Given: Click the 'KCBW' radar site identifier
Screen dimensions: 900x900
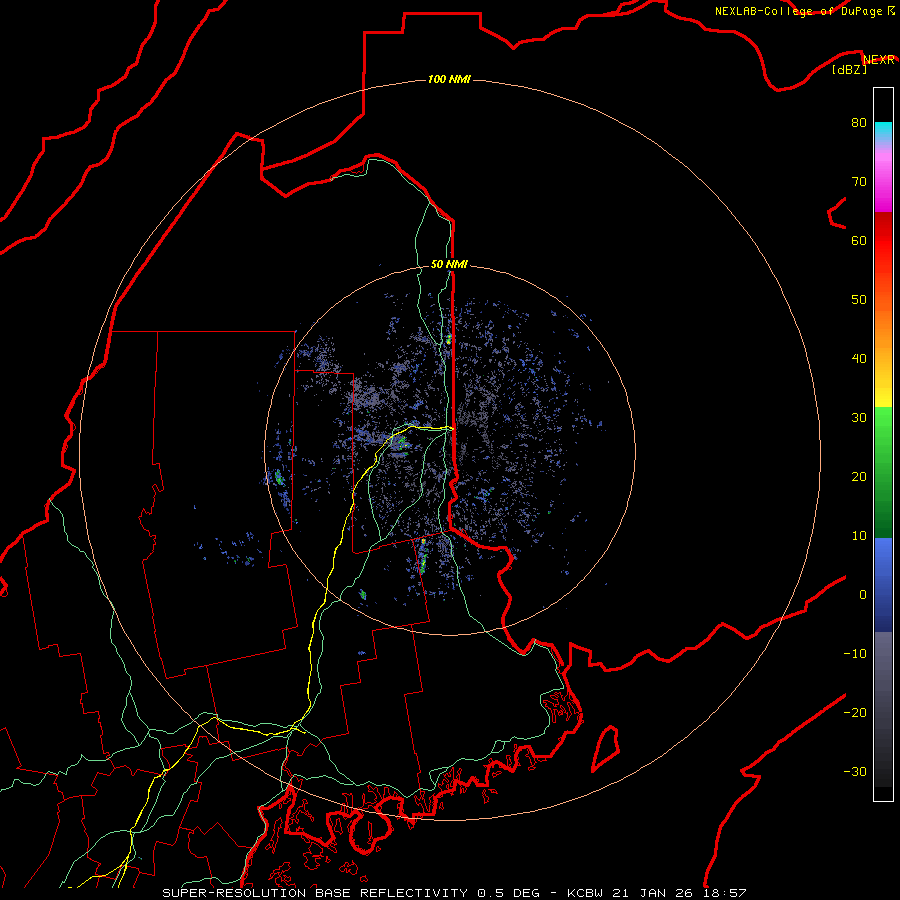Looking at the screenshot, I should [585, 893].
